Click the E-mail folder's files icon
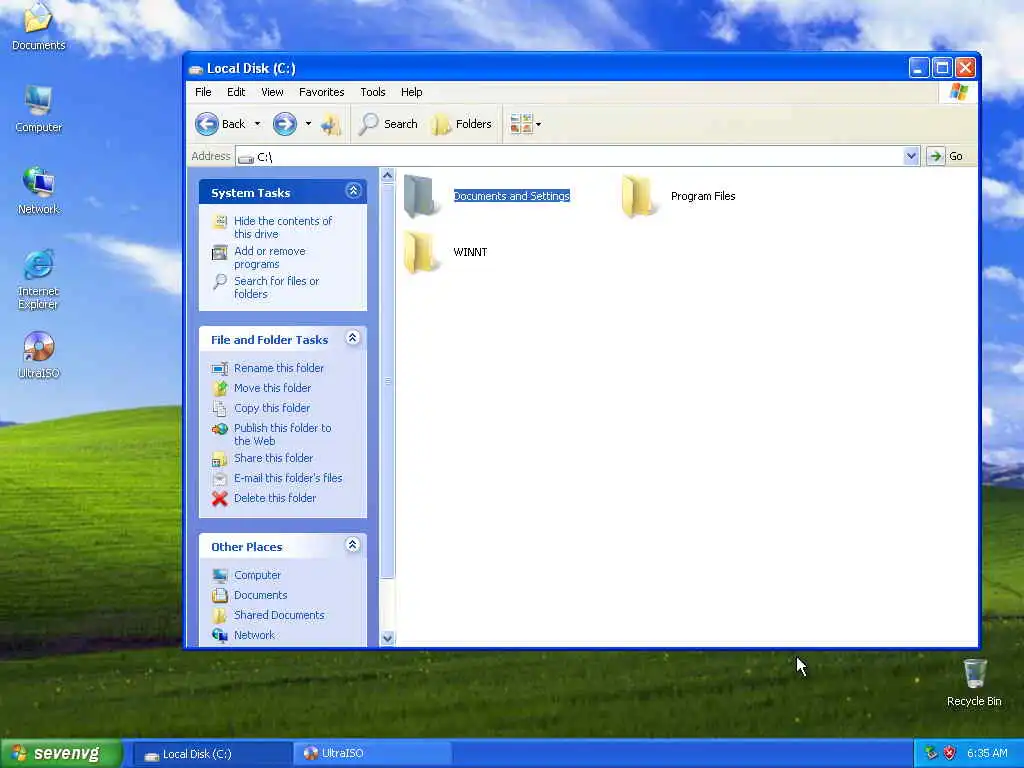The image size is (1024, 768). pos(220,479)
